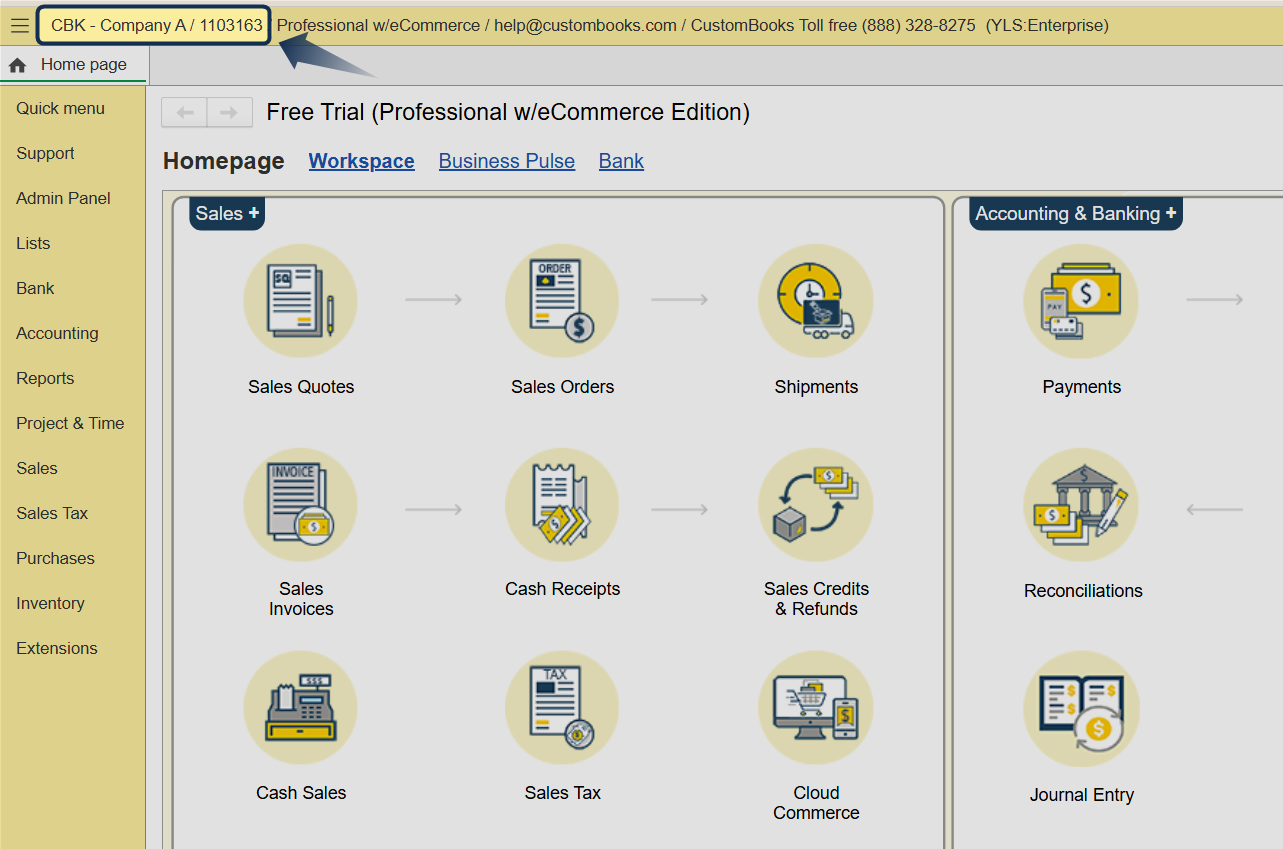
Task: Open the Cash Receipts icon
Action: pyautogui.click(x=562, y=505)
